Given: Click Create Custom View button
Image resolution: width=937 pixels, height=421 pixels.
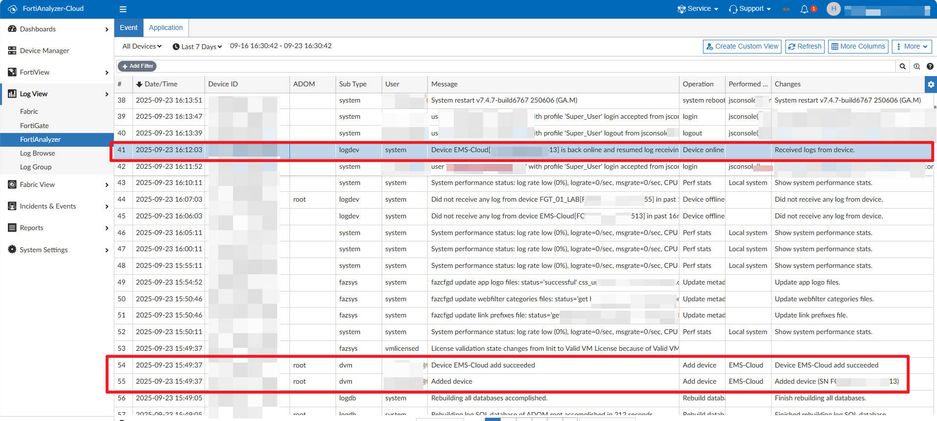Looking at the screenshot, I should 741,46.
